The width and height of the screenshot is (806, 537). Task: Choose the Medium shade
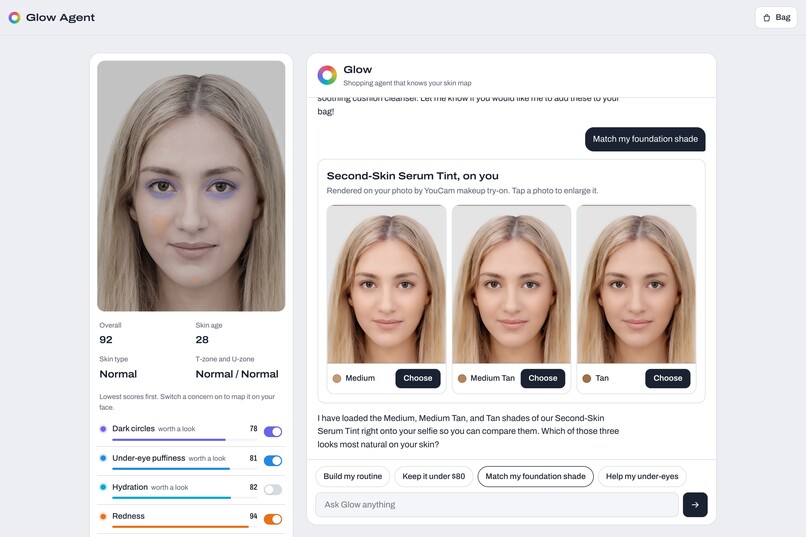coord(418,378)
